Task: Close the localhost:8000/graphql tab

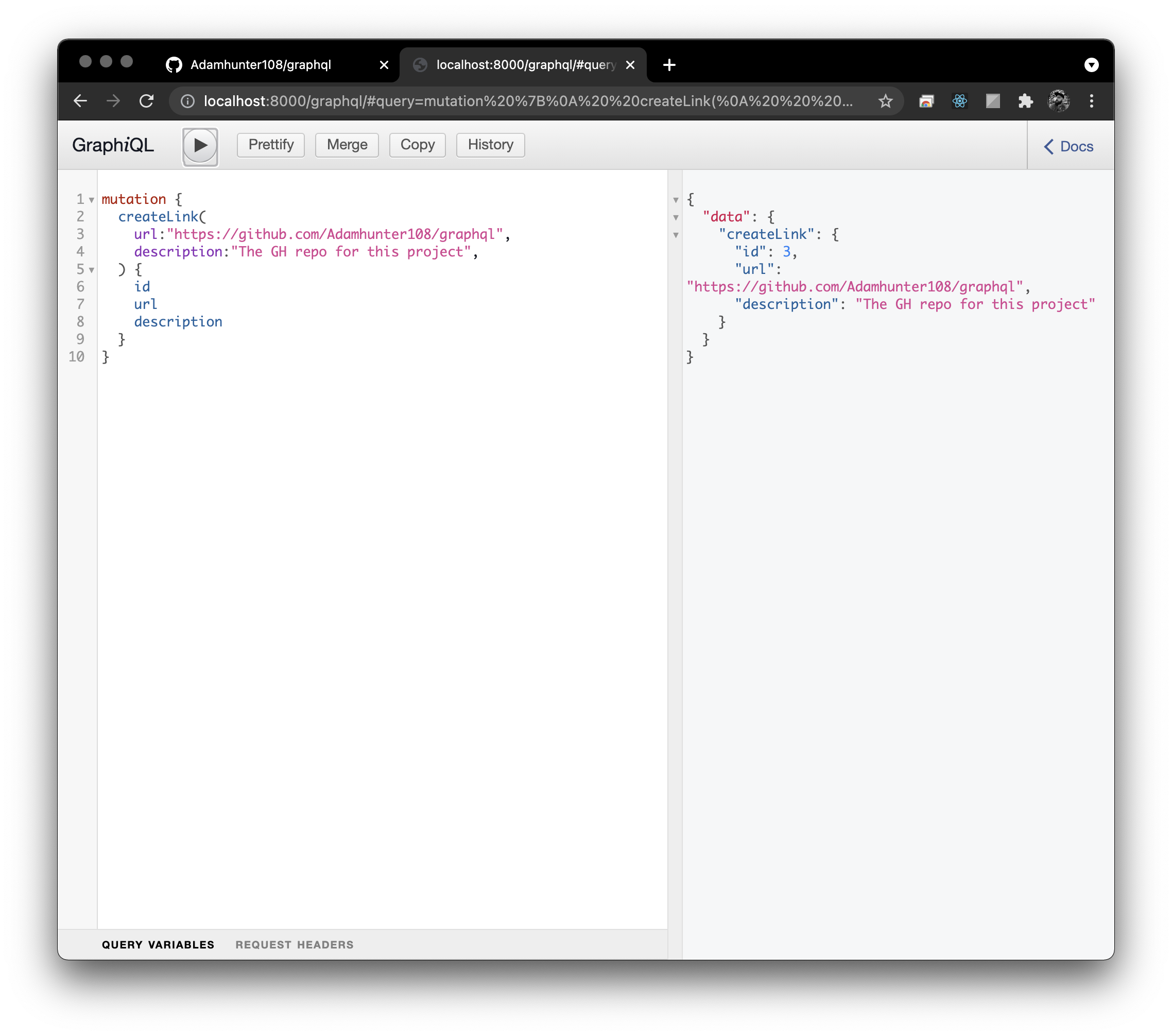Action: coord(630,65)
